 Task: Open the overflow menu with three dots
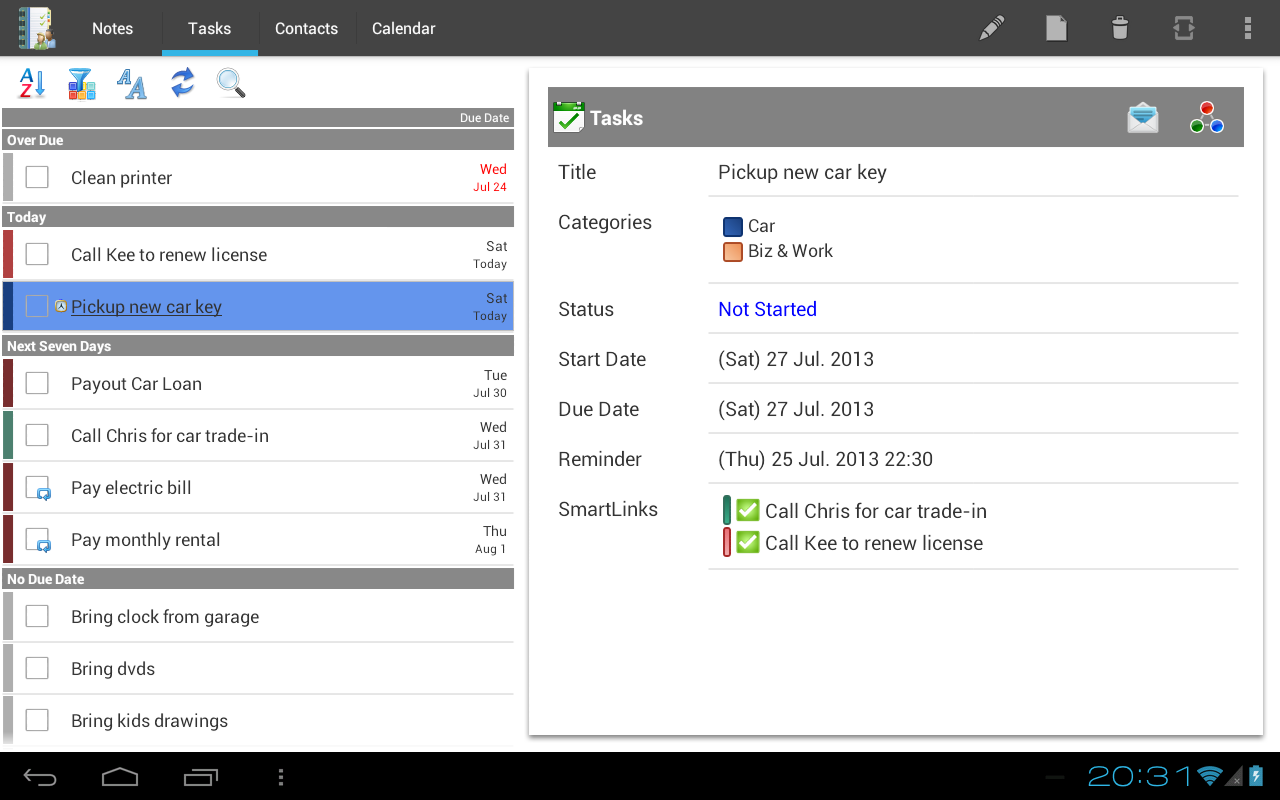tap(1247, 28)
